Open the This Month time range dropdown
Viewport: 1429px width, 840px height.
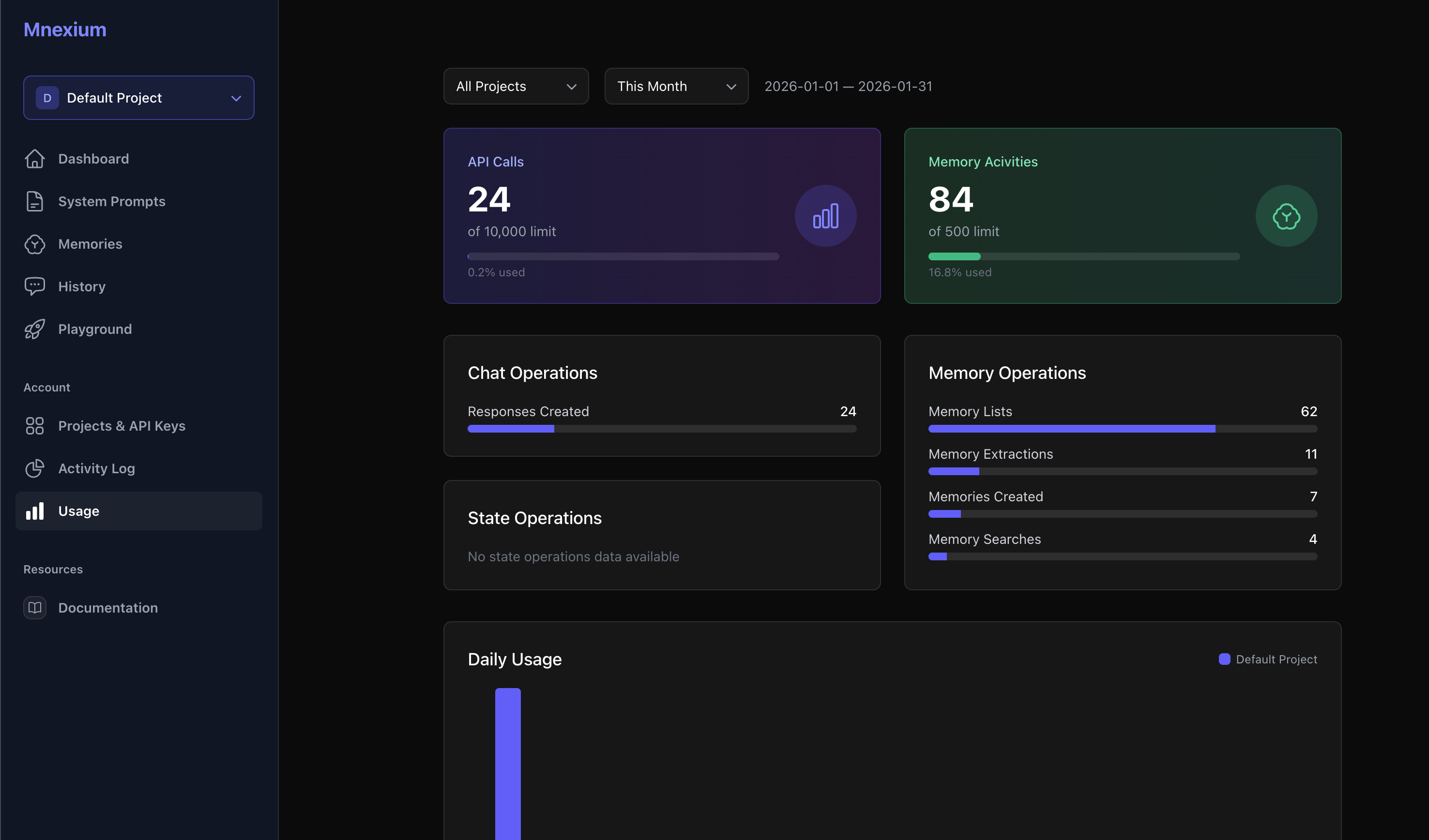click(676, 86)
